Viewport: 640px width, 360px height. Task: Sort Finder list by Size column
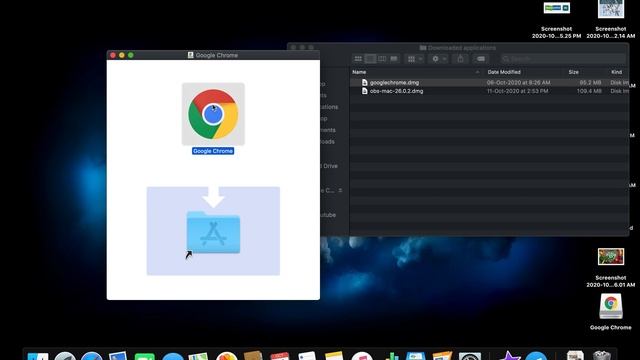573,72
